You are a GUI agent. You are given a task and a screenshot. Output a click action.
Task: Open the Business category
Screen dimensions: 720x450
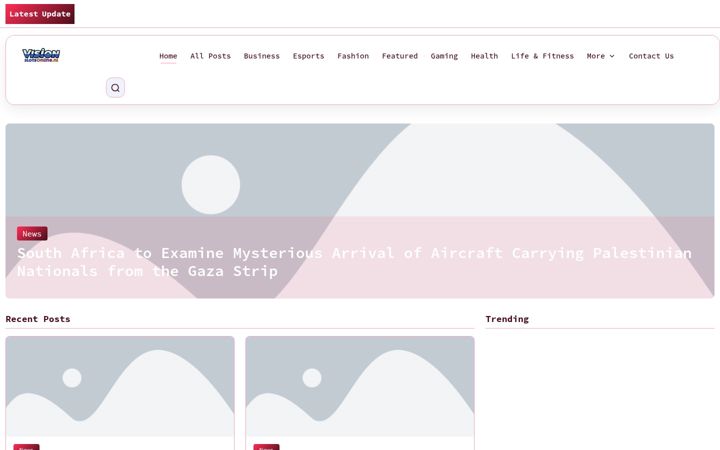pos(262,56)
